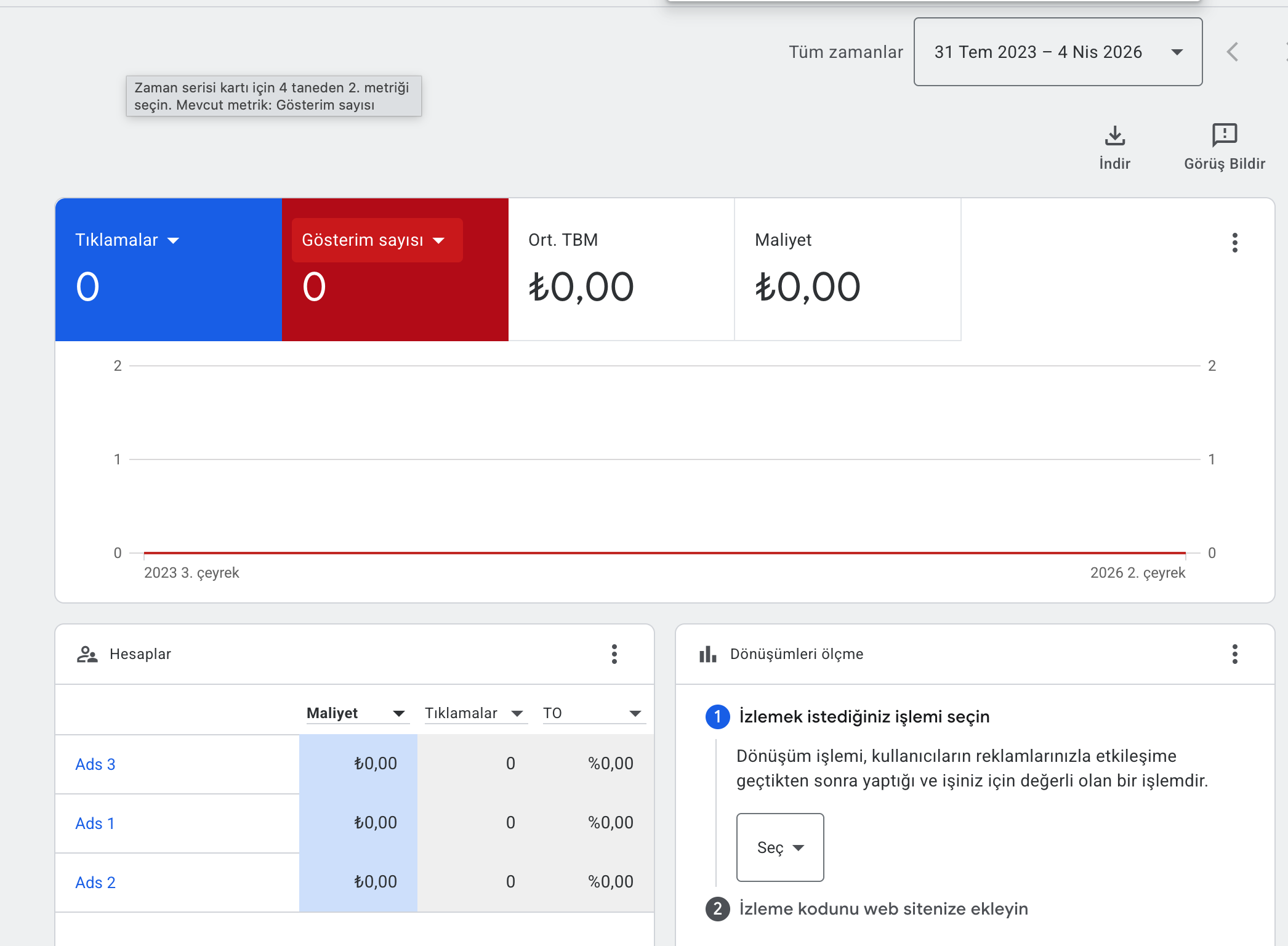Click the Ads 3 Tıklamalar value 0
Viewport: 1288px width, 946px height.
click(x=510, y=764)
